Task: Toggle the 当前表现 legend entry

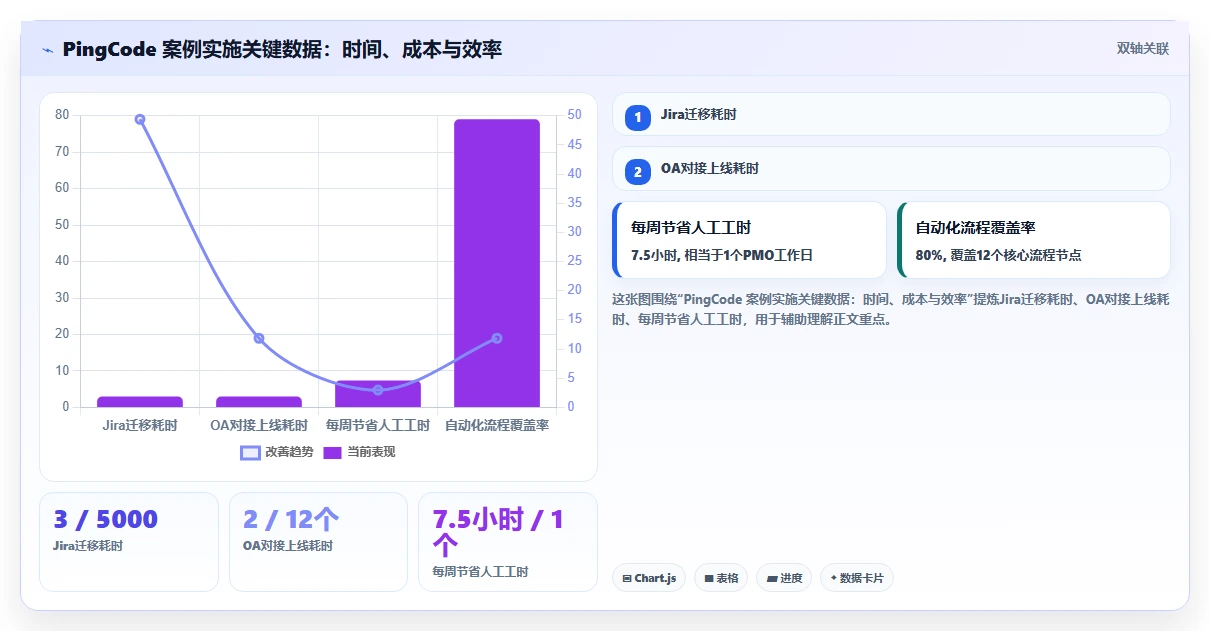Action: 359,452
